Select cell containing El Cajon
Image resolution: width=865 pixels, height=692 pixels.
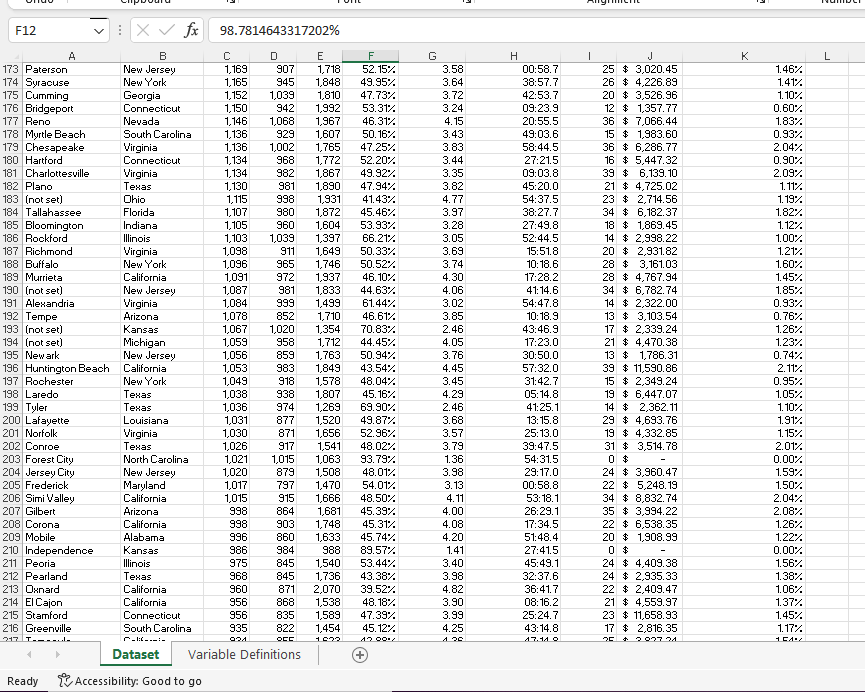[x=71, y=603]
